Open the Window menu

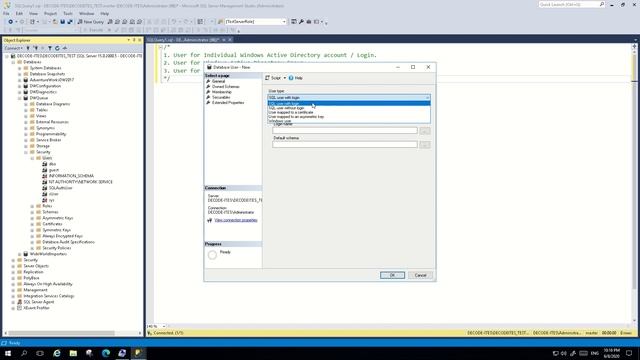coord(87,13)
